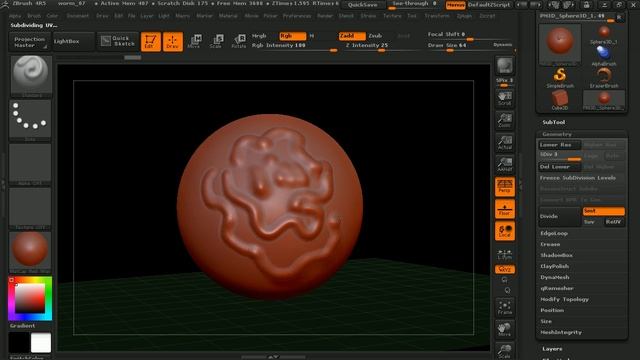Click the Quick Sketch icon
The height and width of the screenshot is (360, 640).
pos(118,41)
